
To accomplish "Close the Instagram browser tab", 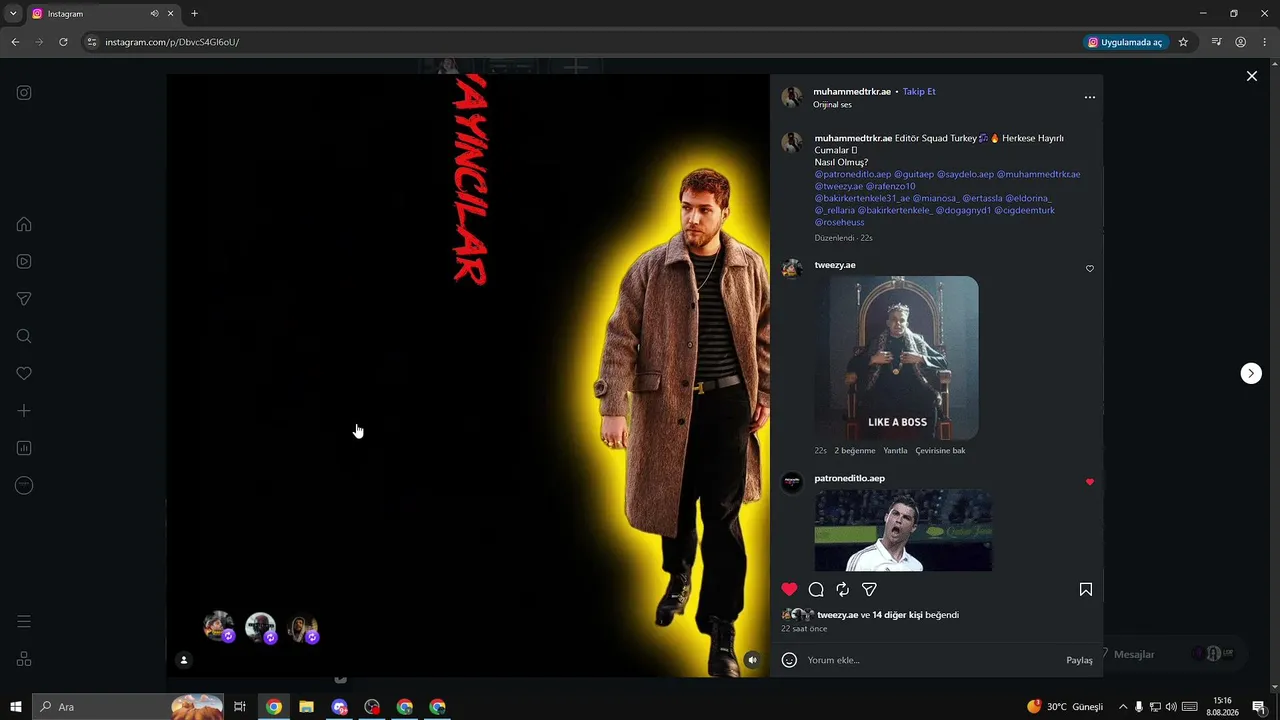I will [x=171, y=14].
